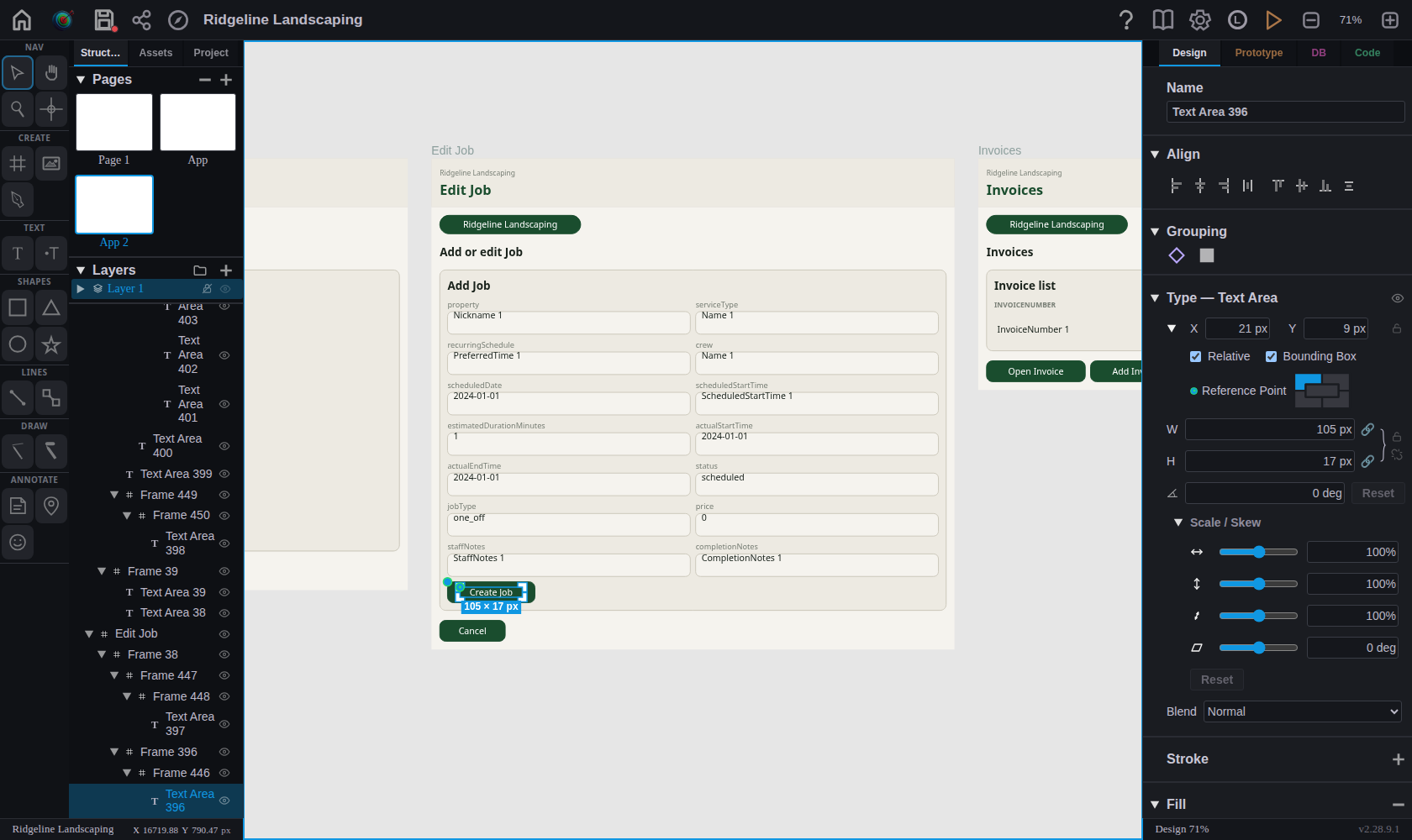Open settings gear icon

(x=1200, y=19)
